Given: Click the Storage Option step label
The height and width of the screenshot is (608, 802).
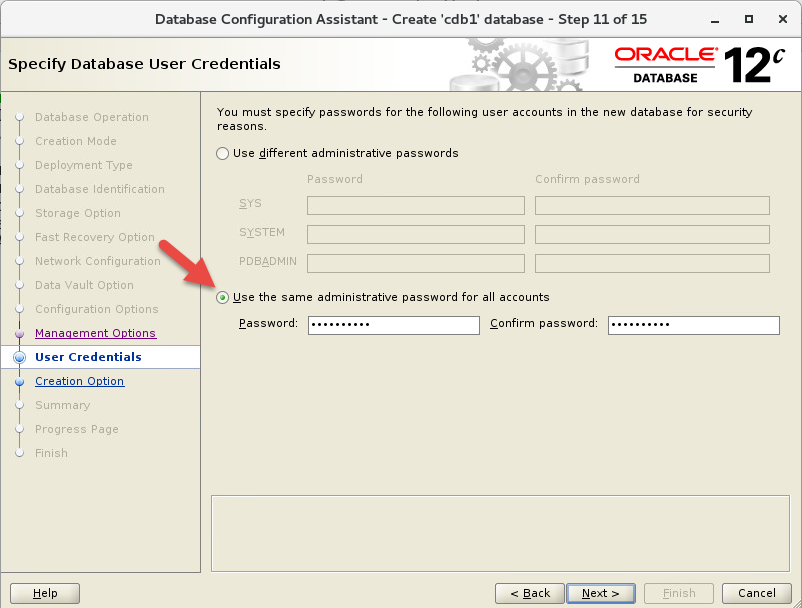Looking at the screenshot, I should coord(78,213).
